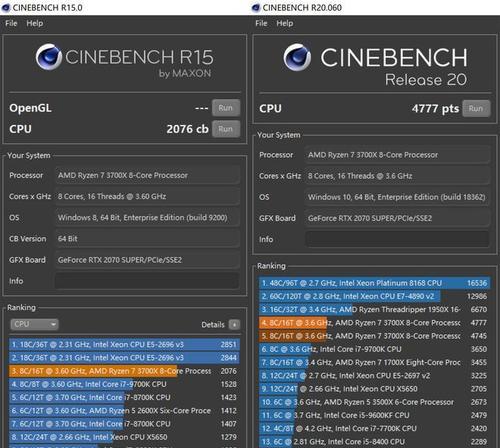Select R15 GFX Board GeForce RTX 2070 SUPER field
Viewport: 500px width, 448px height.
[x=147, y=260]
